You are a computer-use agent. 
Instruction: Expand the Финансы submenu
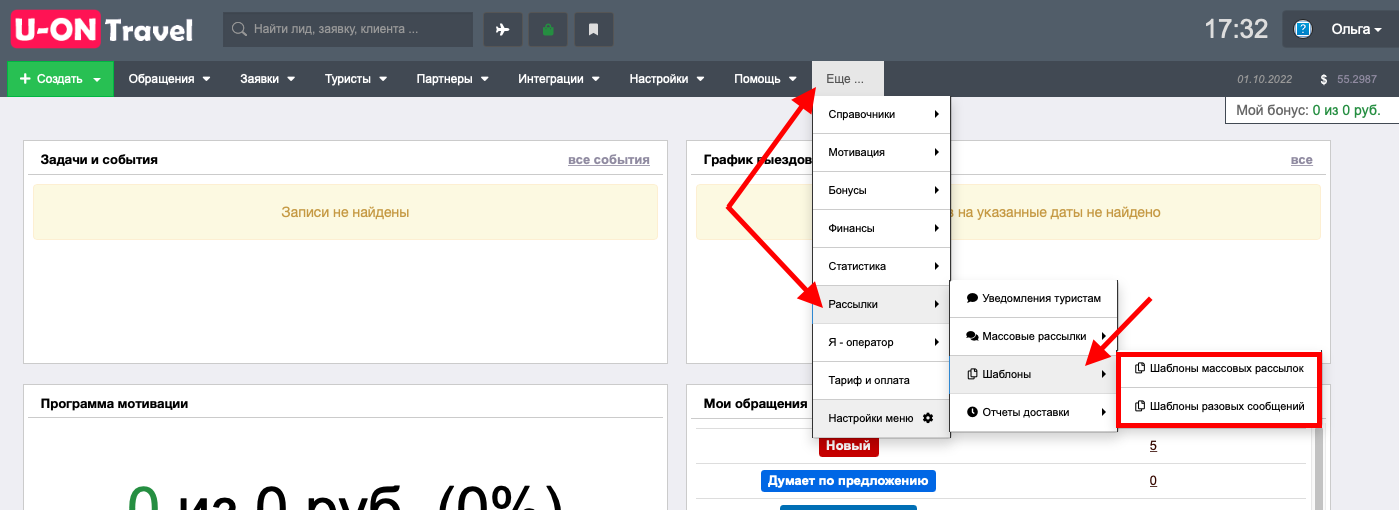click(881, 228)
